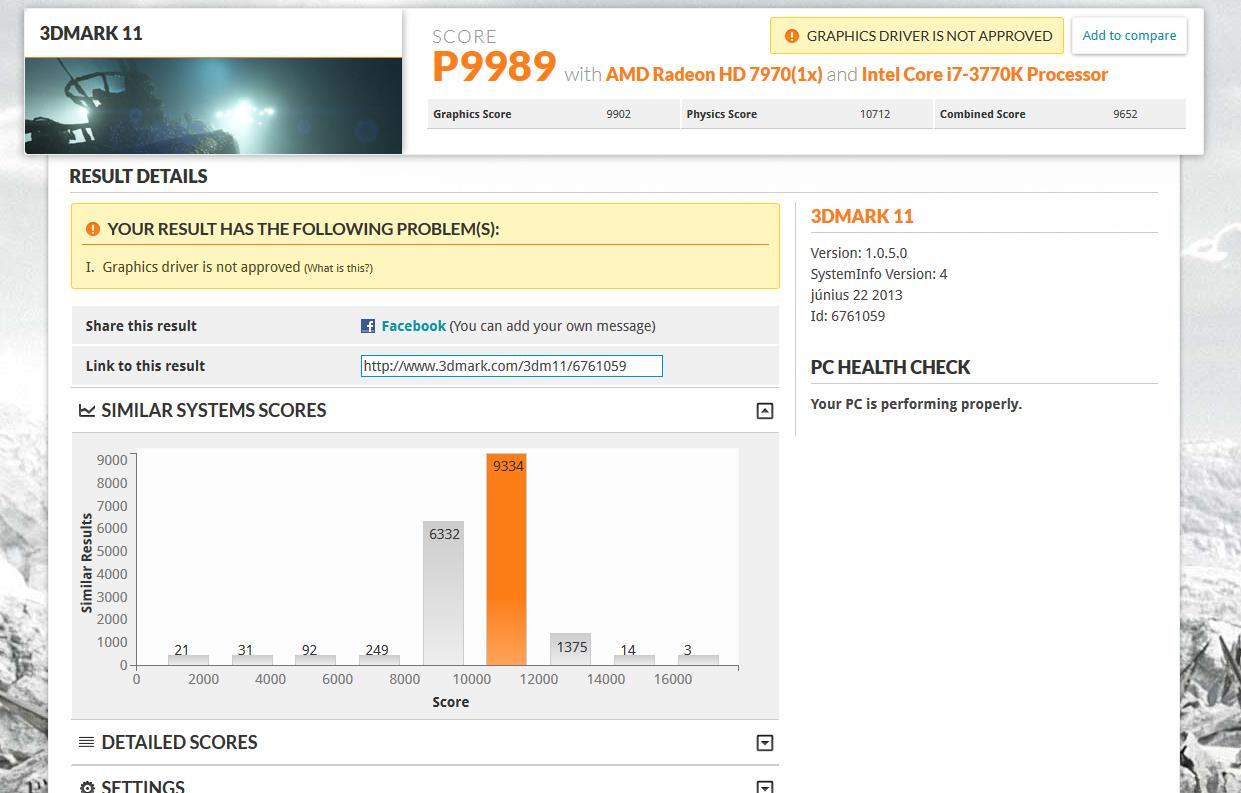Click the Physics Score value 10712

[x=875, y=114]
